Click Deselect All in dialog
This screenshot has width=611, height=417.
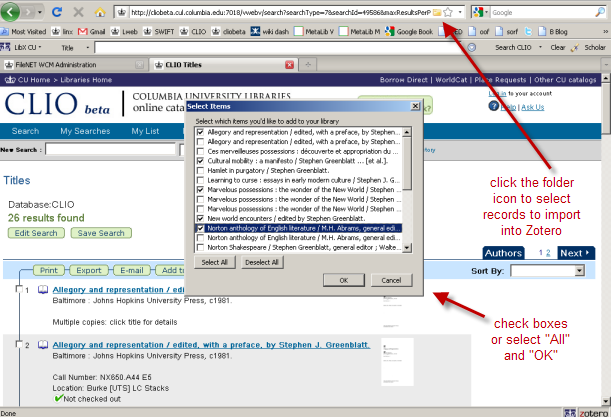pos(262,262)
